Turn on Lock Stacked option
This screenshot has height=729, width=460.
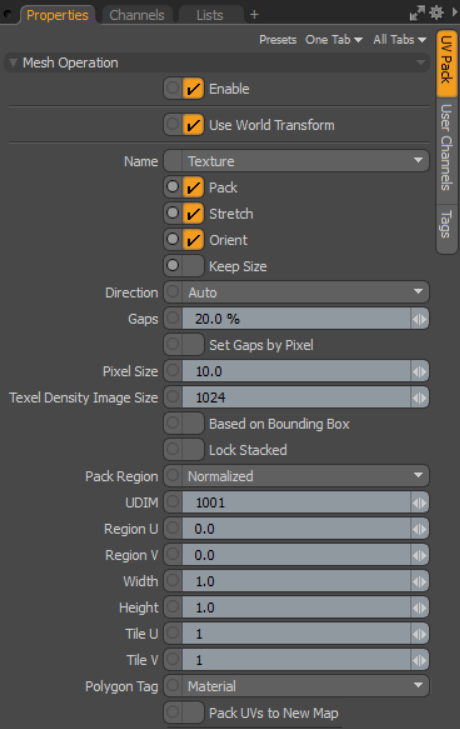193,450
